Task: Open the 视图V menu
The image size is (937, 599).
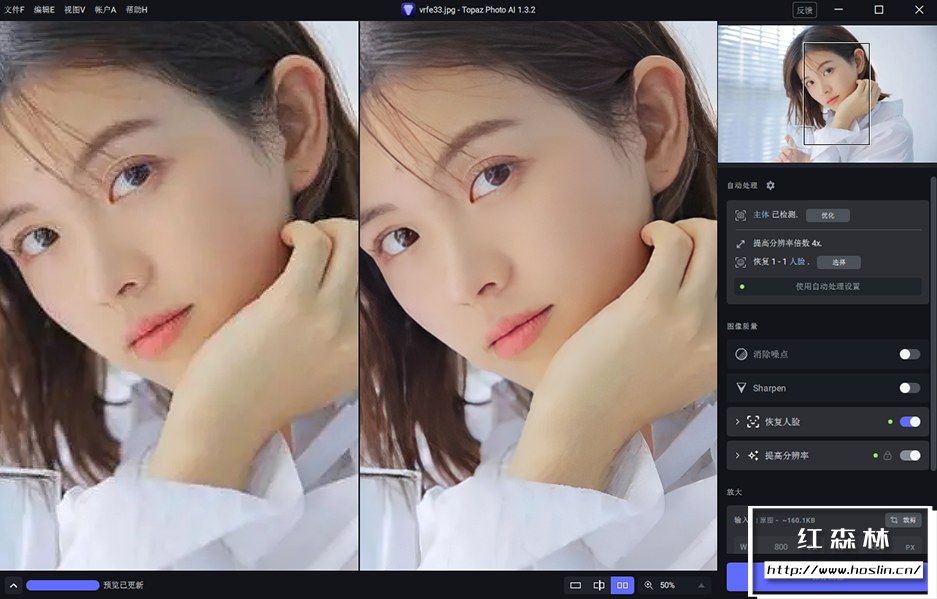Action: (75, 10)
